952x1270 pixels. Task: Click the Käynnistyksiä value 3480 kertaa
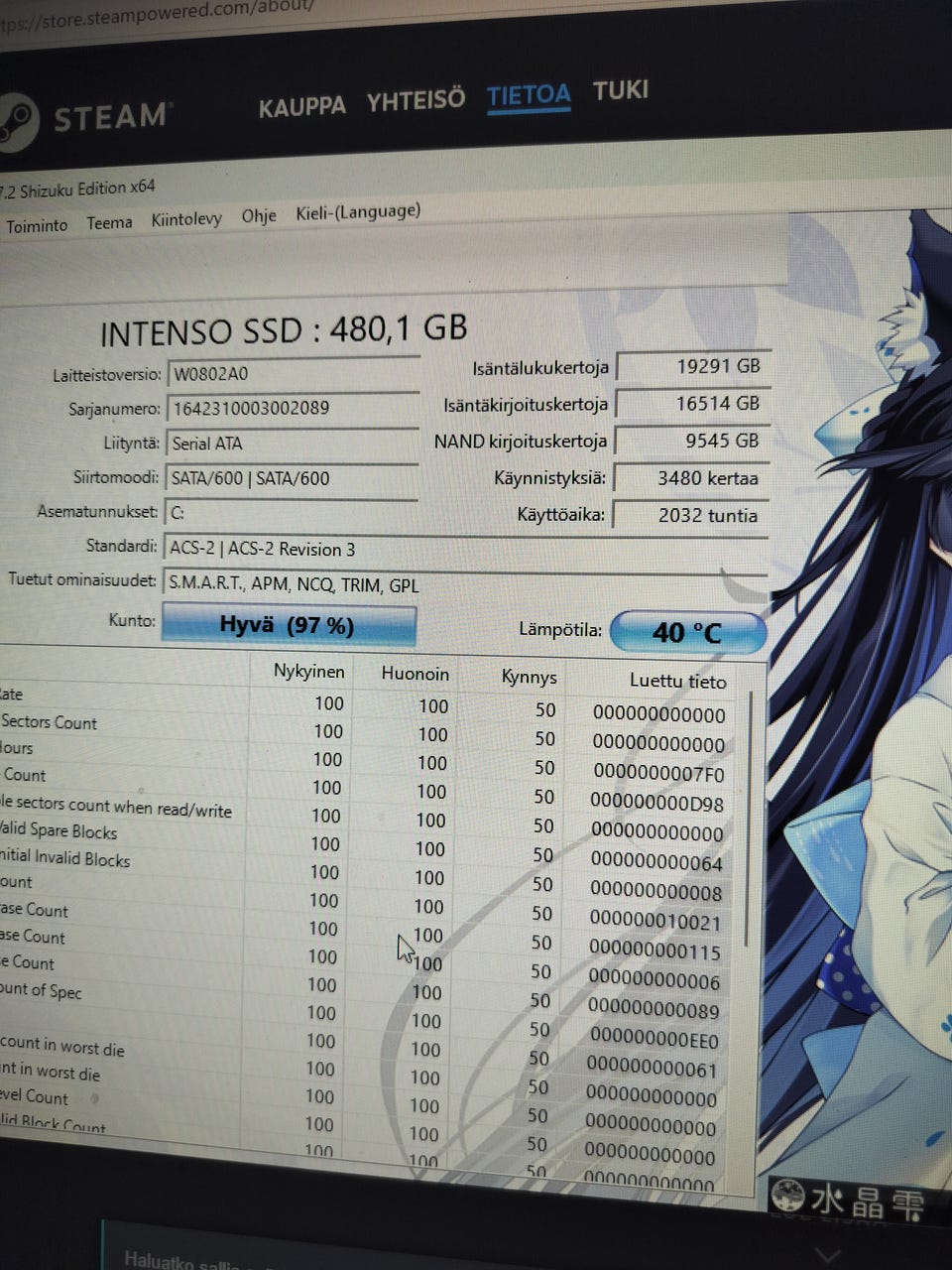click(691, 478)
